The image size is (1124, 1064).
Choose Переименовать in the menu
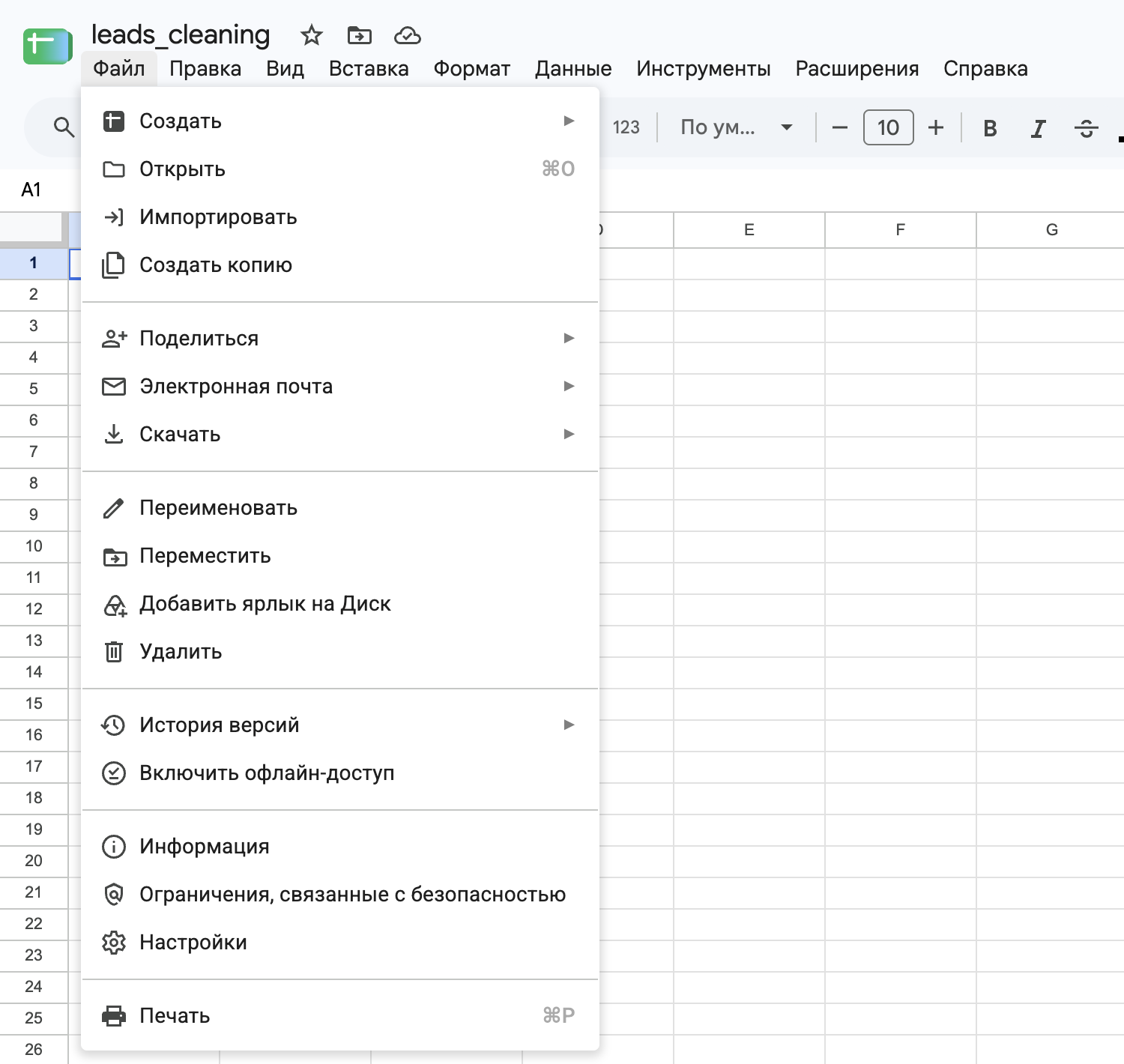click(x=340, y=508)
